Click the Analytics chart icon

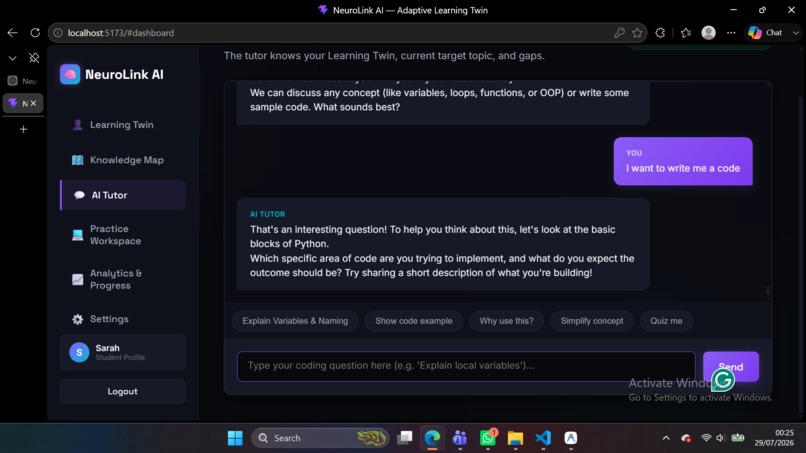click(78, 279)
